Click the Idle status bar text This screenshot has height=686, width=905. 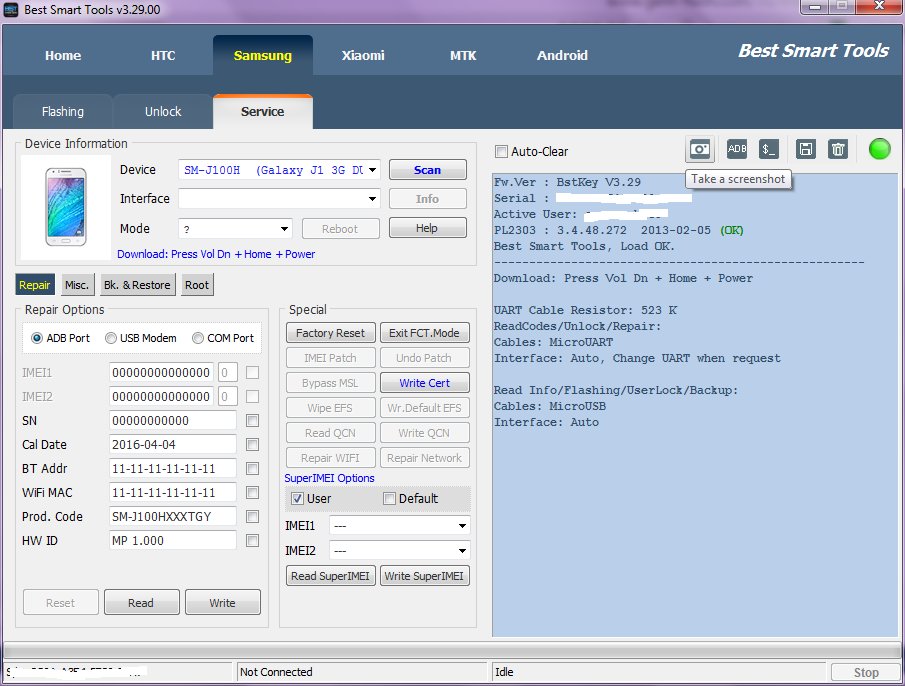click(504, 672)
